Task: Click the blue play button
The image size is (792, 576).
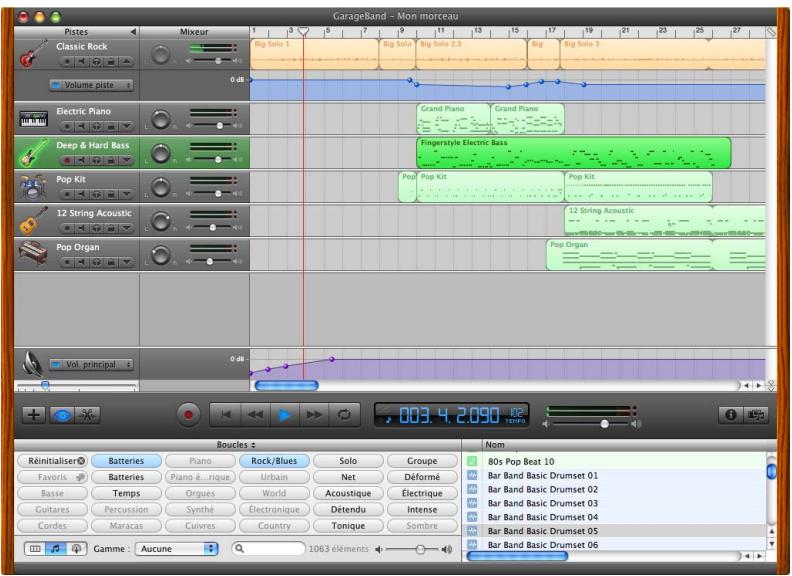Action: point(284,415)
